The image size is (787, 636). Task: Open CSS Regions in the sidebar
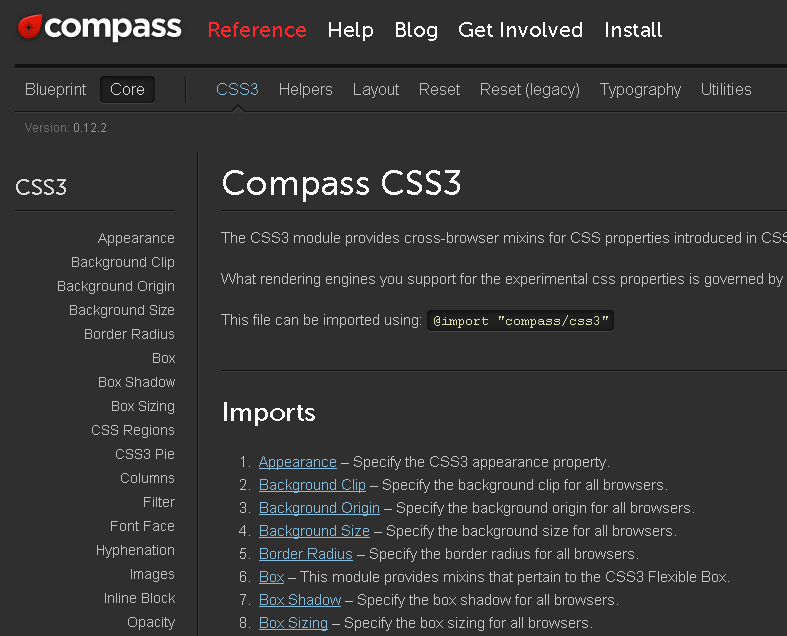tap(133, 430)
